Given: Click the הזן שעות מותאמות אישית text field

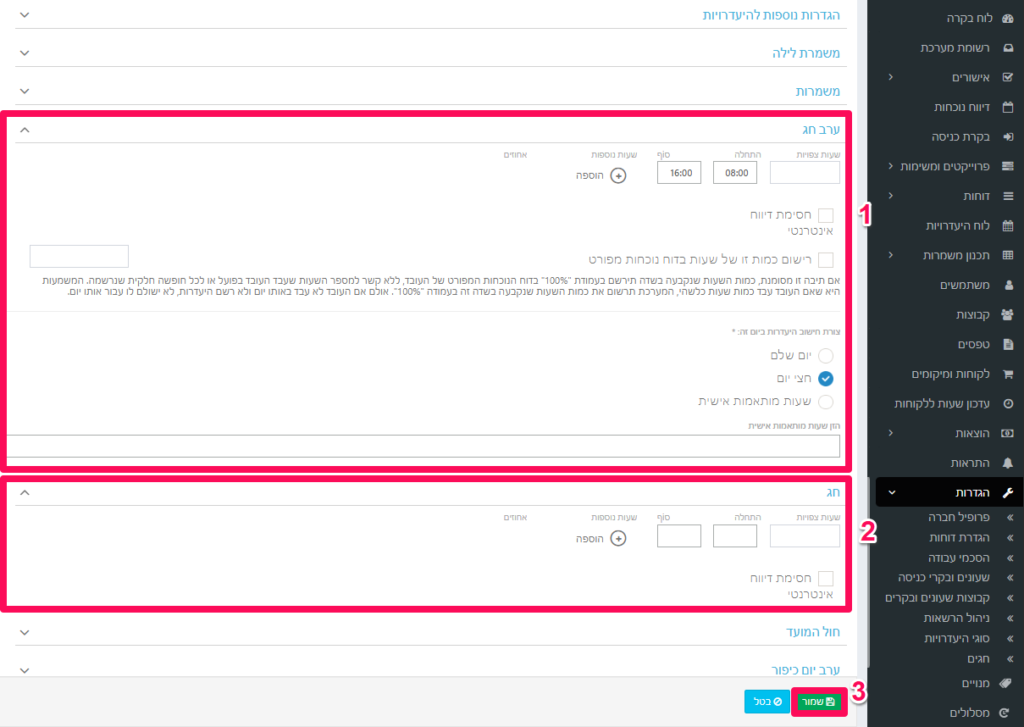Looking at the screenshot, I should coord(427,446).
